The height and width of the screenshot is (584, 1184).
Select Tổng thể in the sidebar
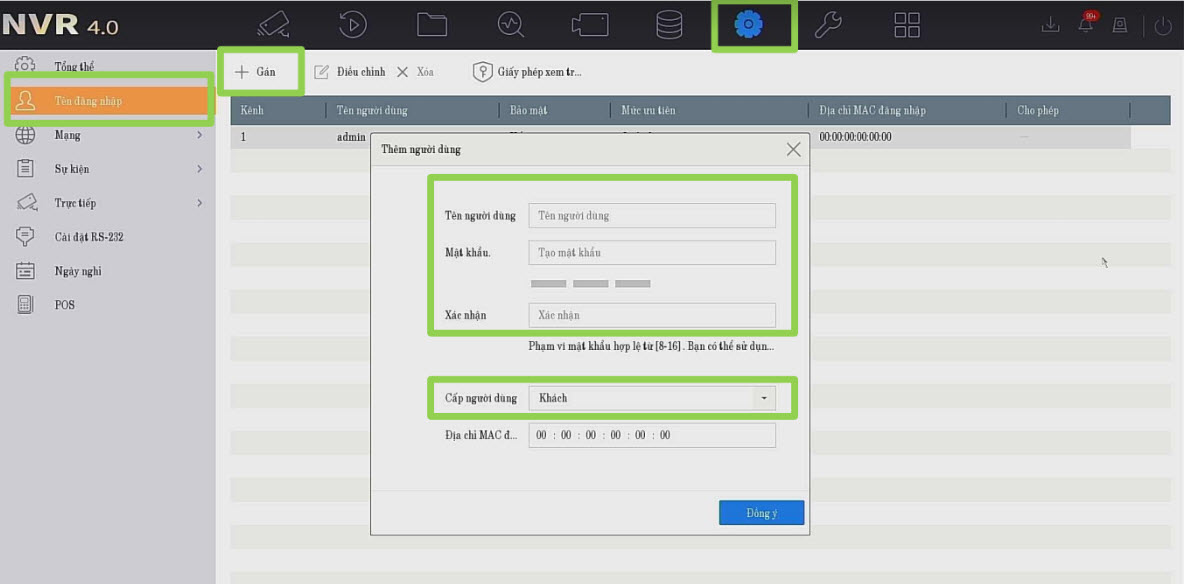click(x=74, y=67)
